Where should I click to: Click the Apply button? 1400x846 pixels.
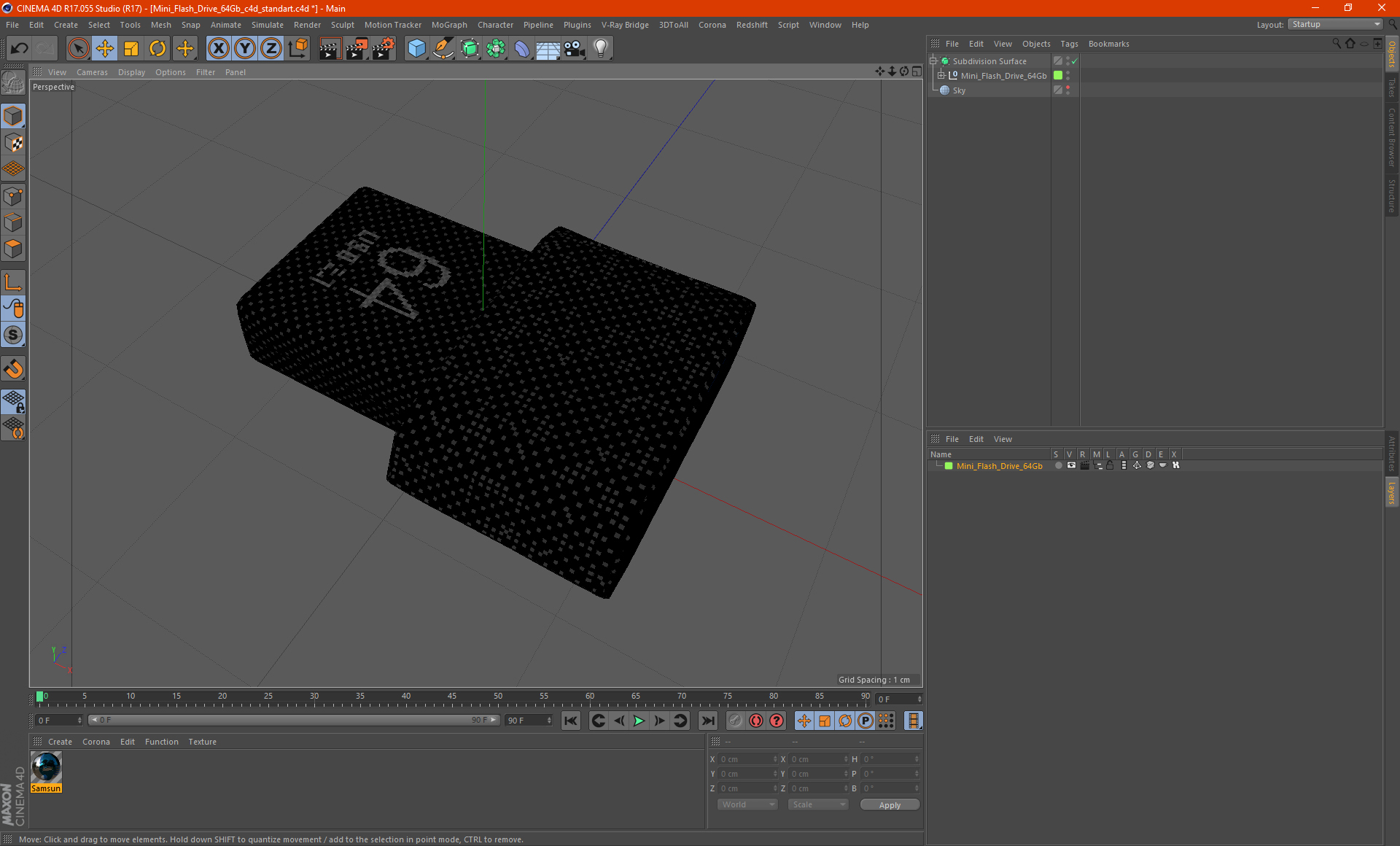[x=890, y=805]
